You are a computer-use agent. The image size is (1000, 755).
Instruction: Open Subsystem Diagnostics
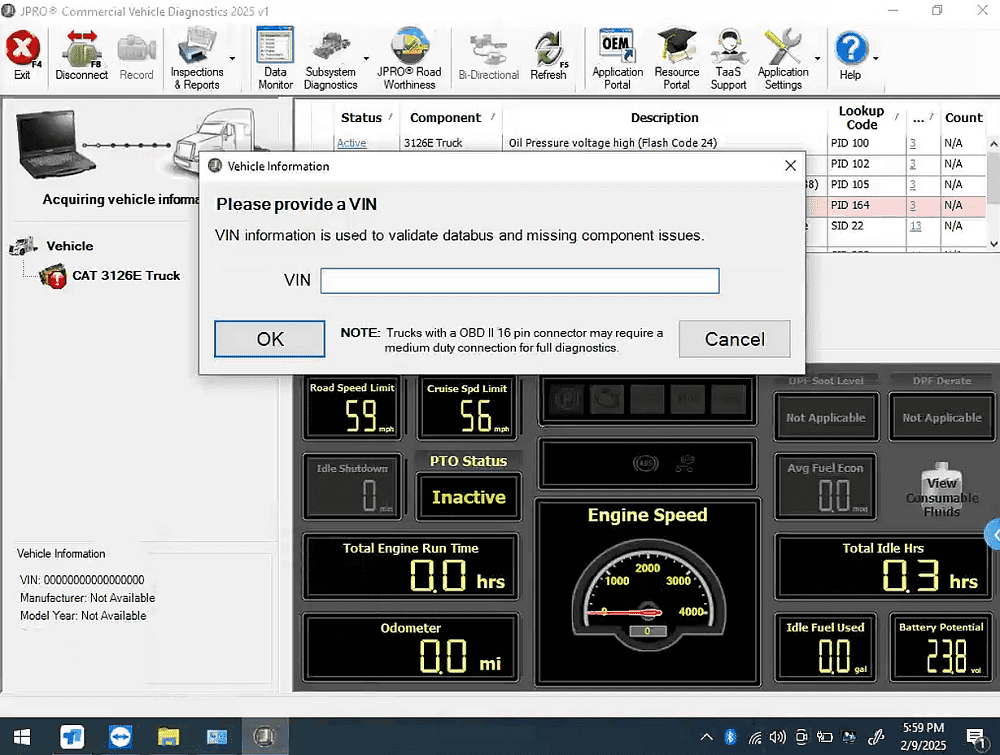coord(330,59)
